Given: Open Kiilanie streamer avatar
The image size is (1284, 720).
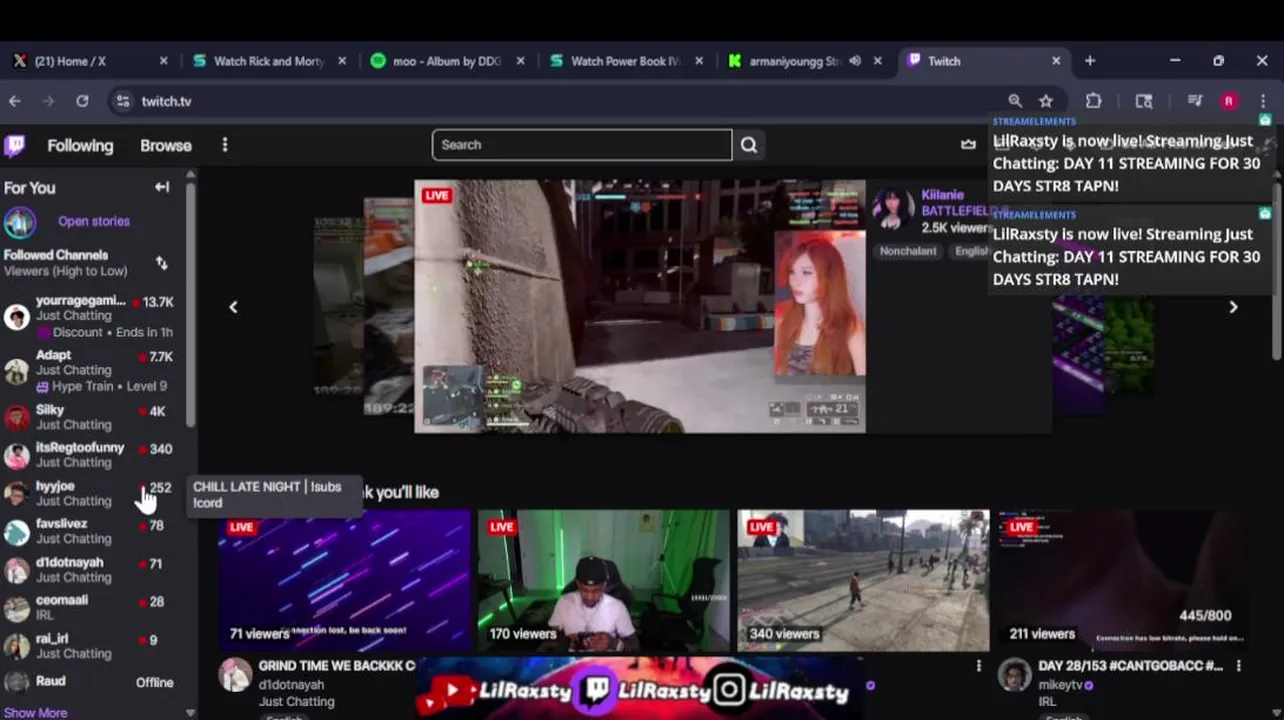Looking at the screenshot, I should 892,208.
